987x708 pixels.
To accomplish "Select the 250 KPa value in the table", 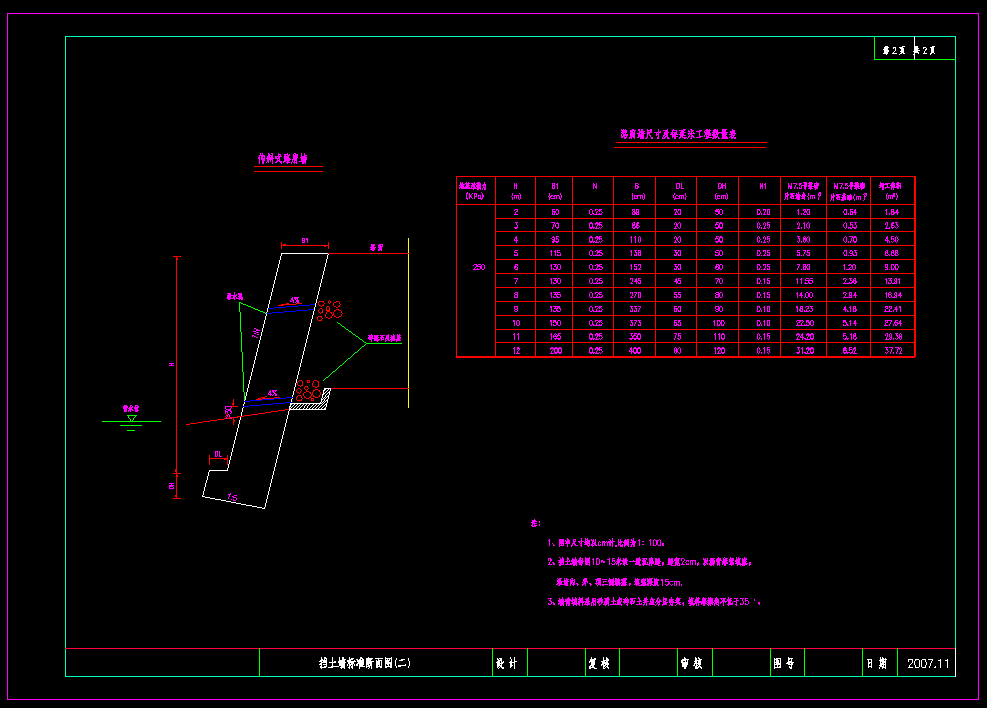I will pyautogui.click(x=479, y=267).
